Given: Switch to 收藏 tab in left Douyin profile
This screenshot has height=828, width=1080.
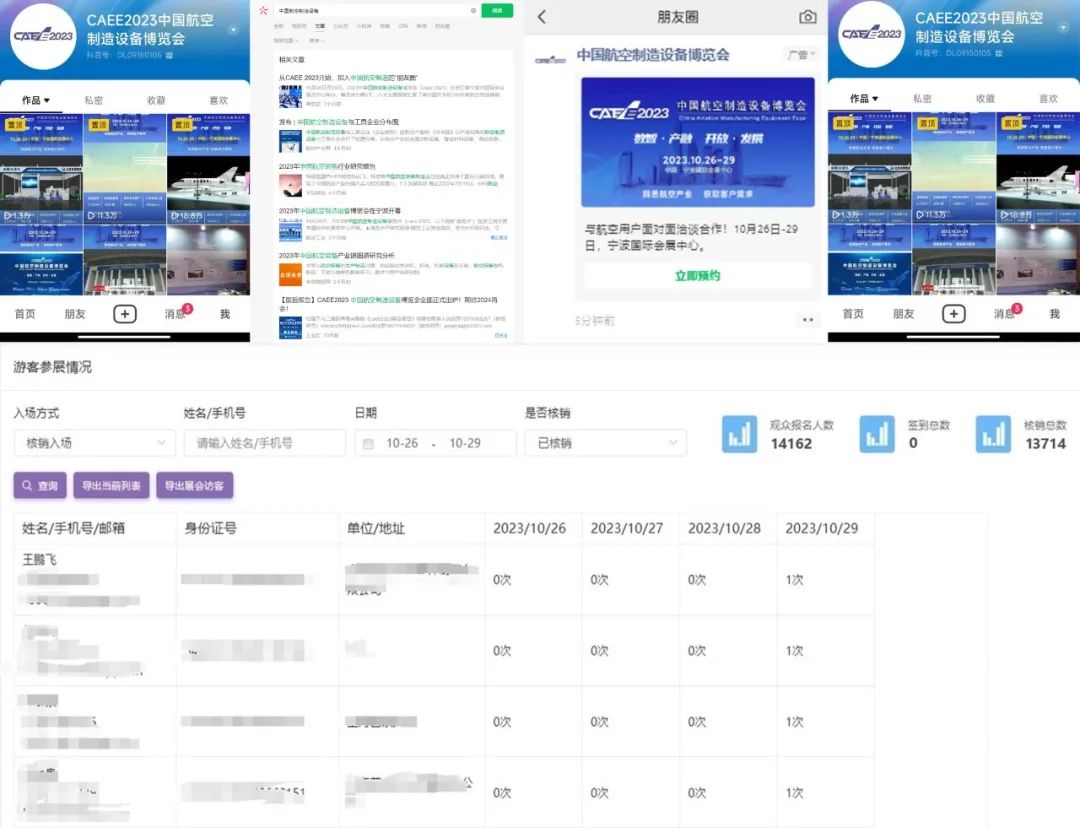Looking at the screenshot, I should coord(156,101).
